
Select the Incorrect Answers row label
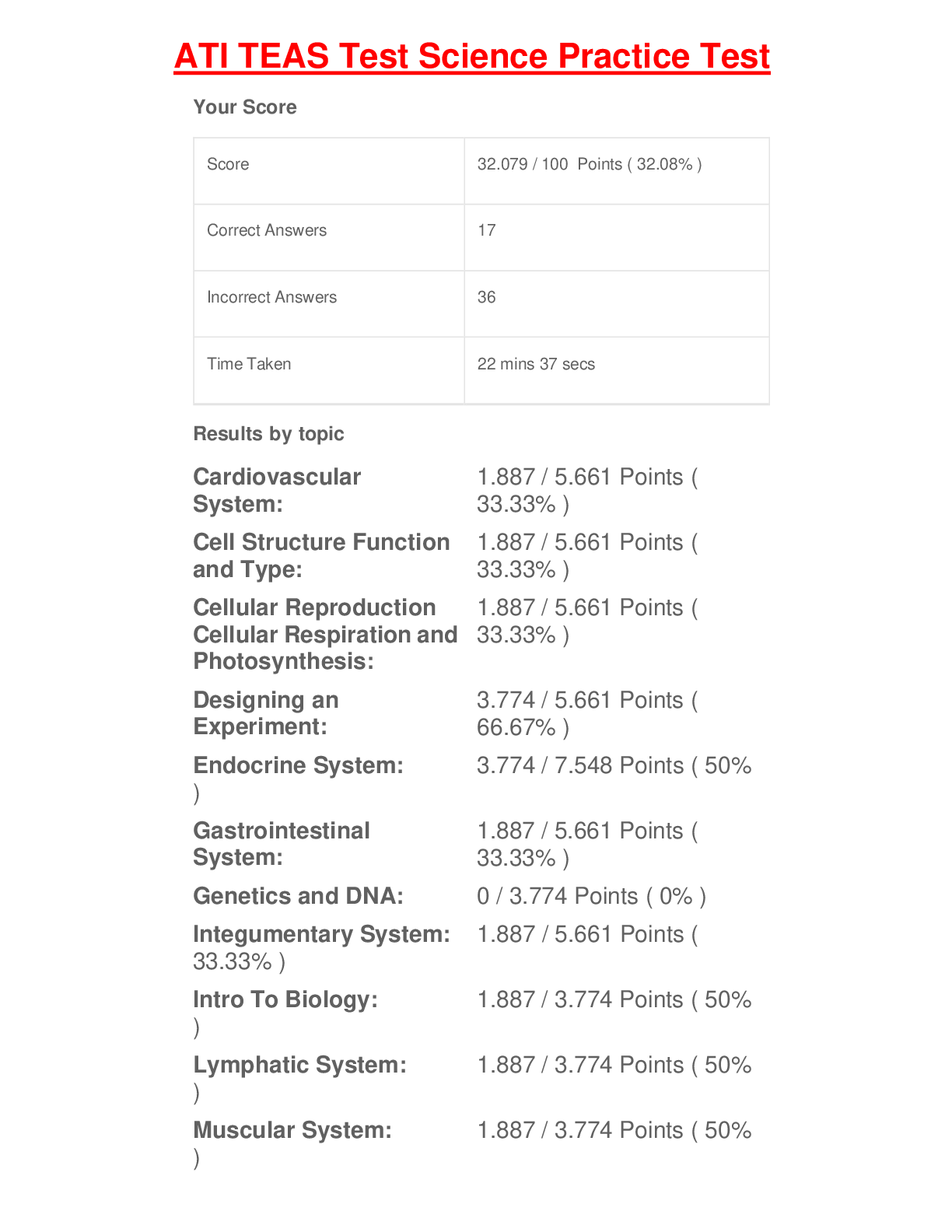pyautogui.click(x=271, y=297)
